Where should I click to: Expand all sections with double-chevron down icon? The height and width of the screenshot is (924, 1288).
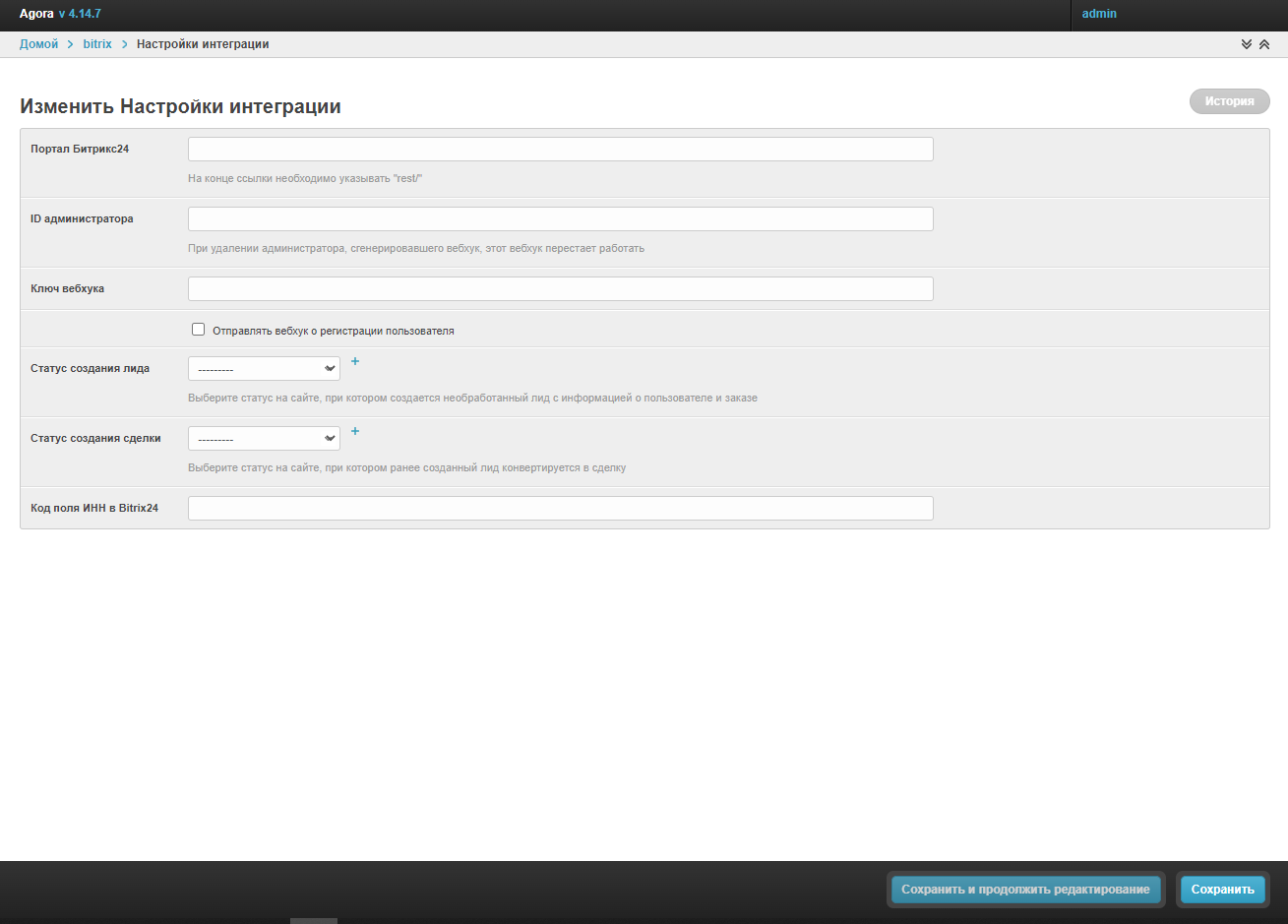click(x=1247, y=44)
